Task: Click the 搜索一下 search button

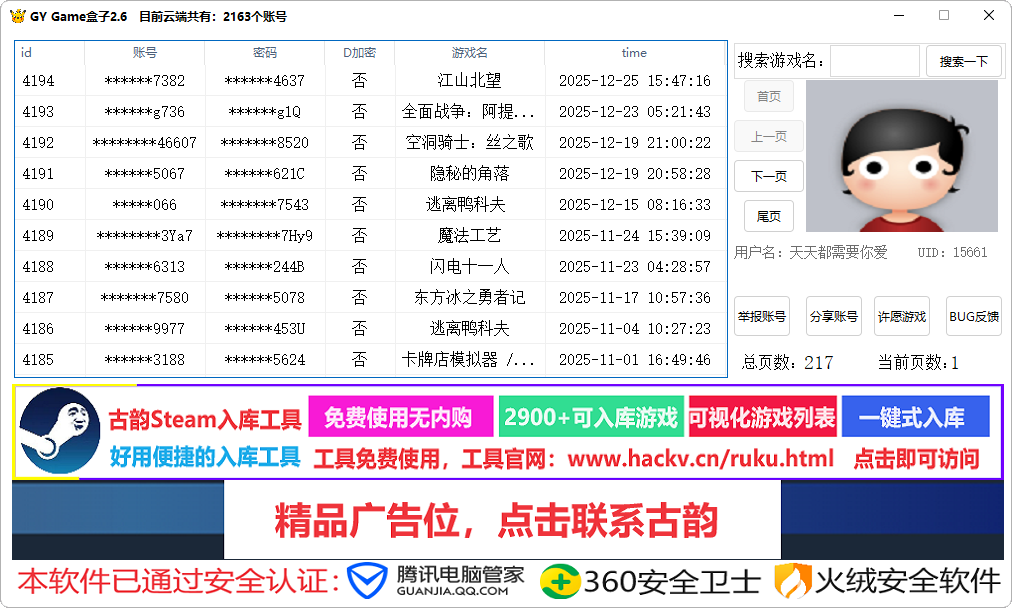Action: [x=962, y=61]
